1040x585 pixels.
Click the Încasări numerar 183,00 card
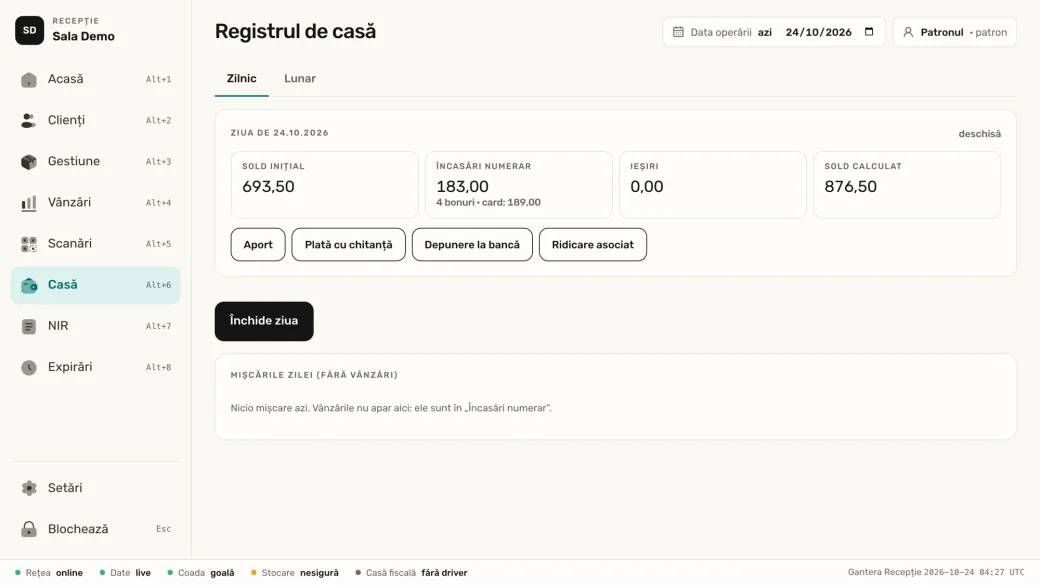519,184
